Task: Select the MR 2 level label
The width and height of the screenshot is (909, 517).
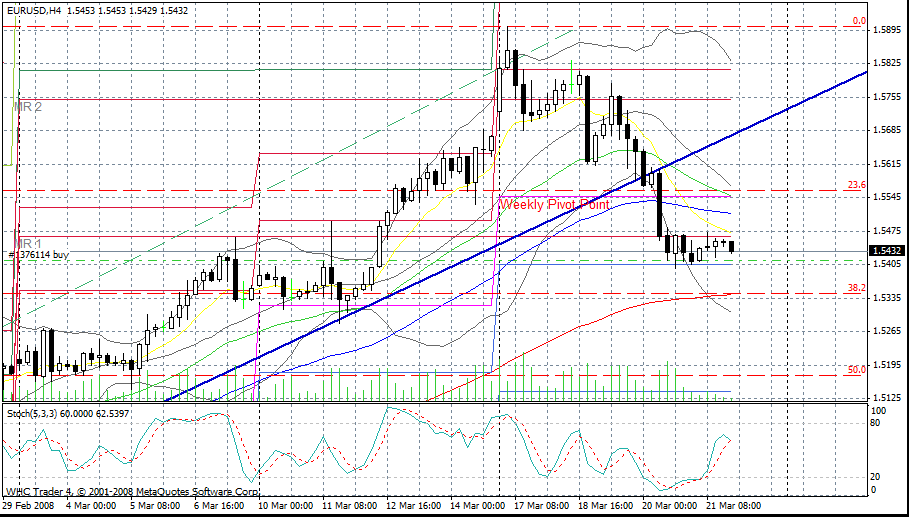Action: point(27,105)
